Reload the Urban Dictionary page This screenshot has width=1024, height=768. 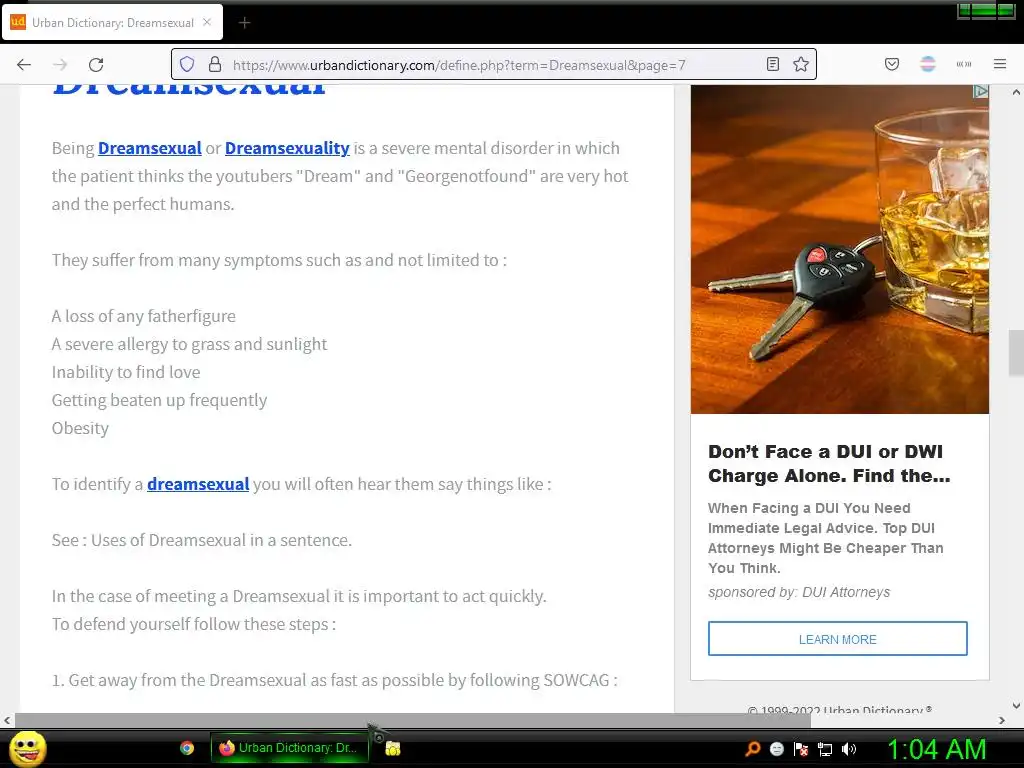tap(96, 65)
